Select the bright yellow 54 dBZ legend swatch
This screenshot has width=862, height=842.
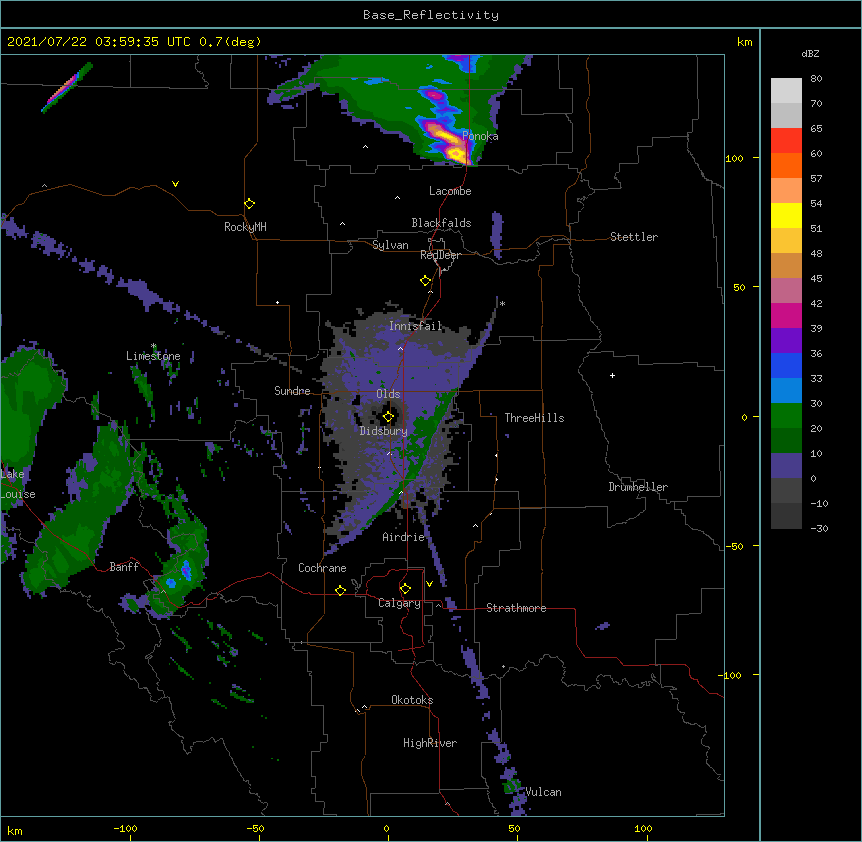(786, 215)
